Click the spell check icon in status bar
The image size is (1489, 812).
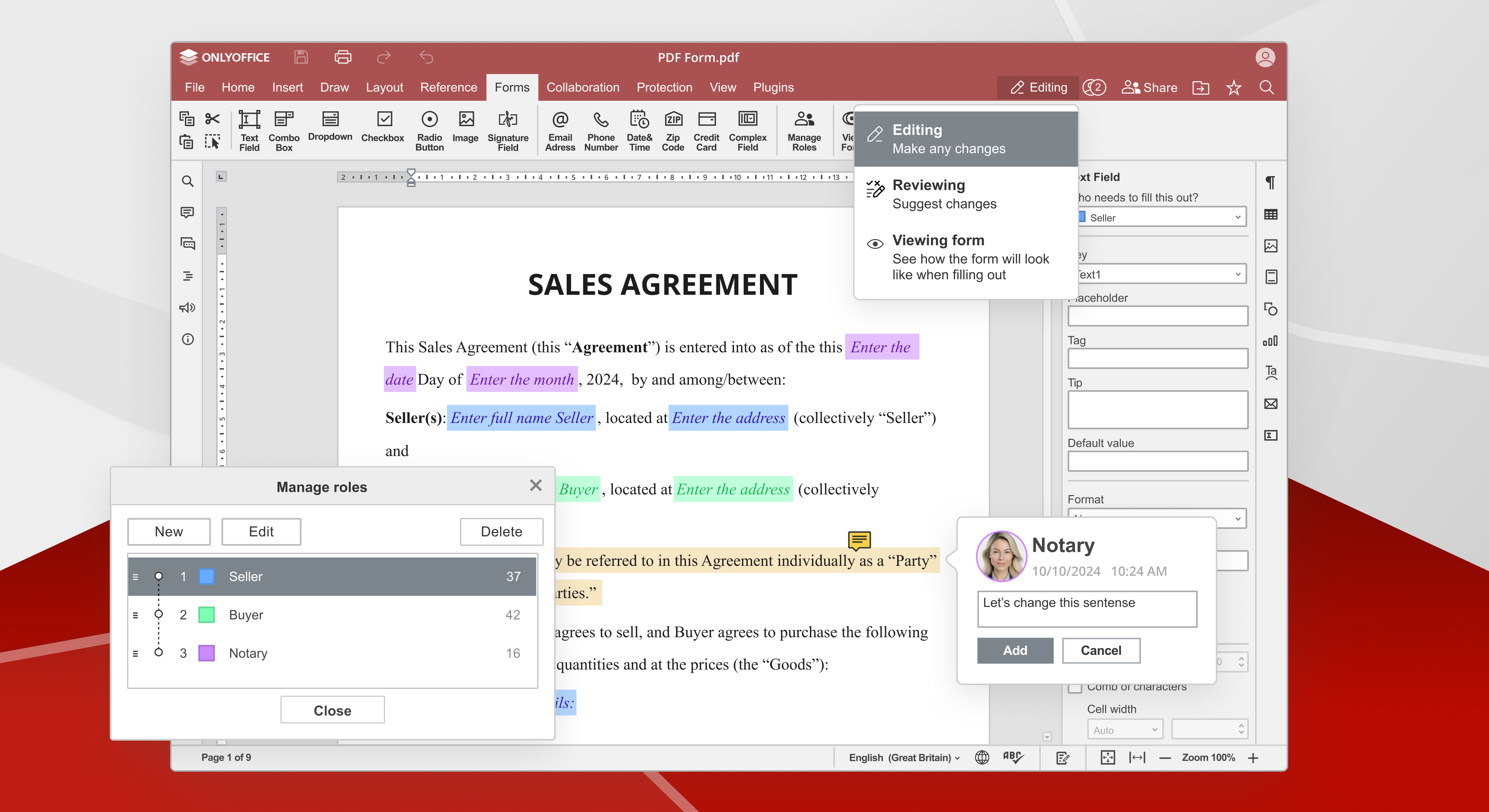(1013, 757)
